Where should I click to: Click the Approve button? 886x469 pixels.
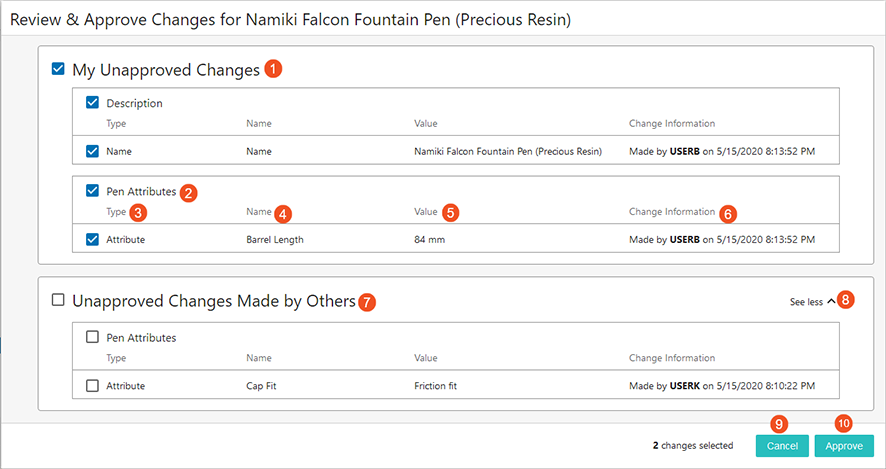[844, 445]
